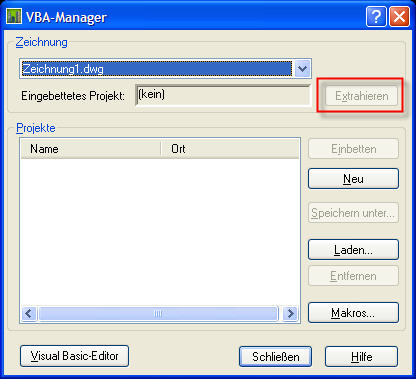Open the Makros... dialog
This screenshot has height=379, width=416.
coord(353,313)
